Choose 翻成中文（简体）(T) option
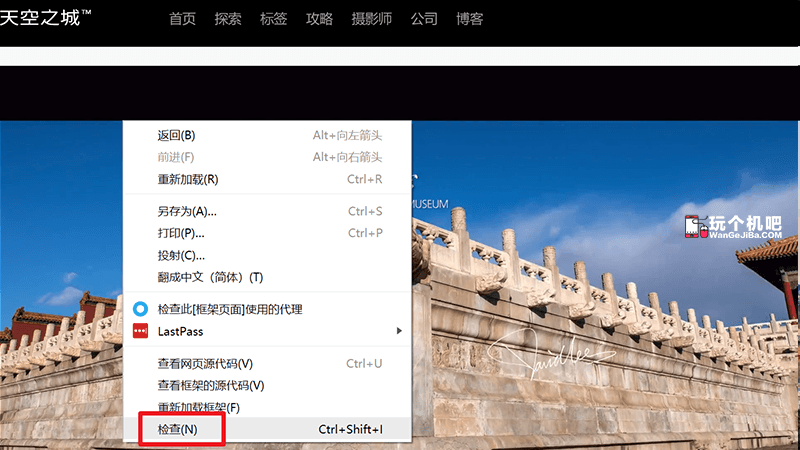Screen dimensions: 800x450 pyautogui.click(x=210, y=277)
